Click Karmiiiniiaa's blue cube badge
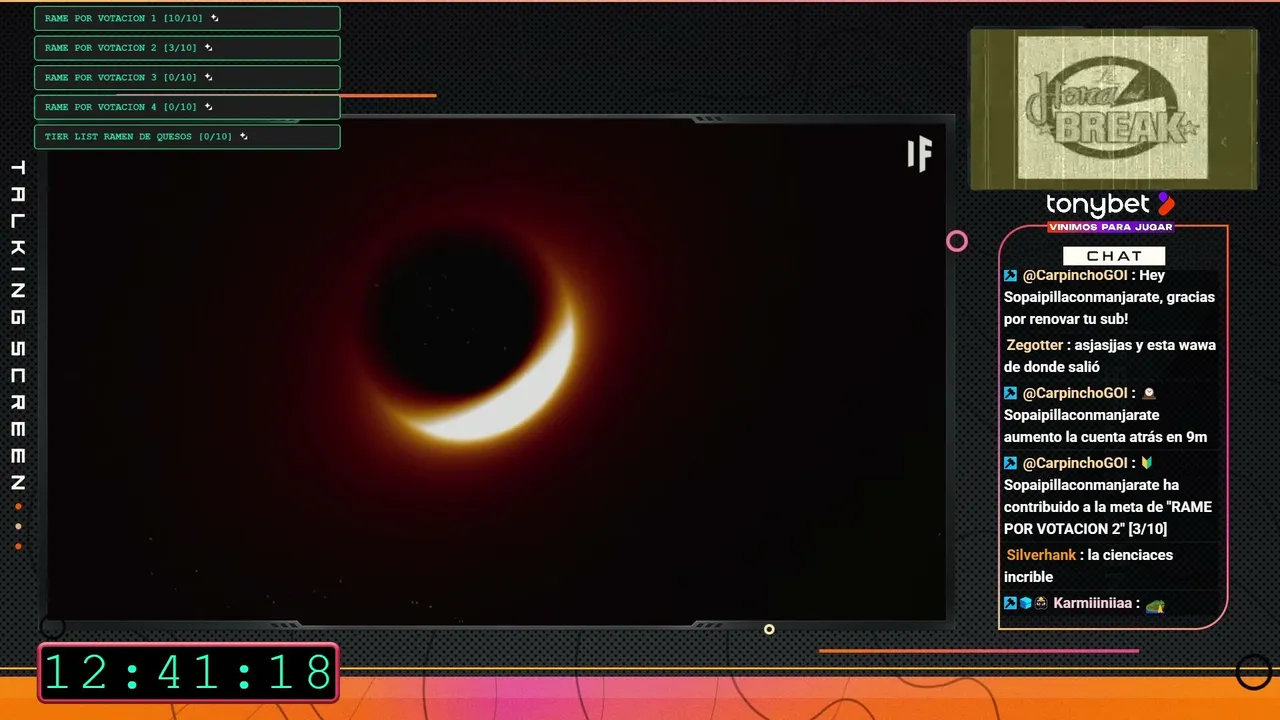This screenshot has height=720, width=1280. (1025, 603)
